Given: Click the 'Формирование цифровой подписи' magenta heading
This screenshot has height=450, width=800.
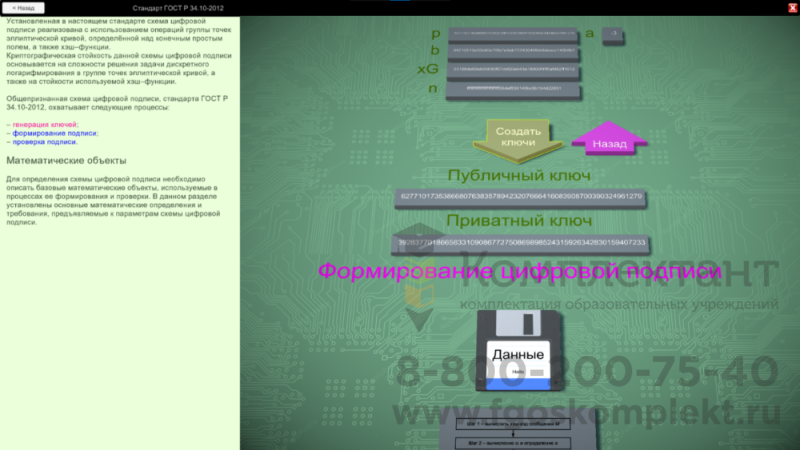Looking at the screenshot, I should pos(519,272).
